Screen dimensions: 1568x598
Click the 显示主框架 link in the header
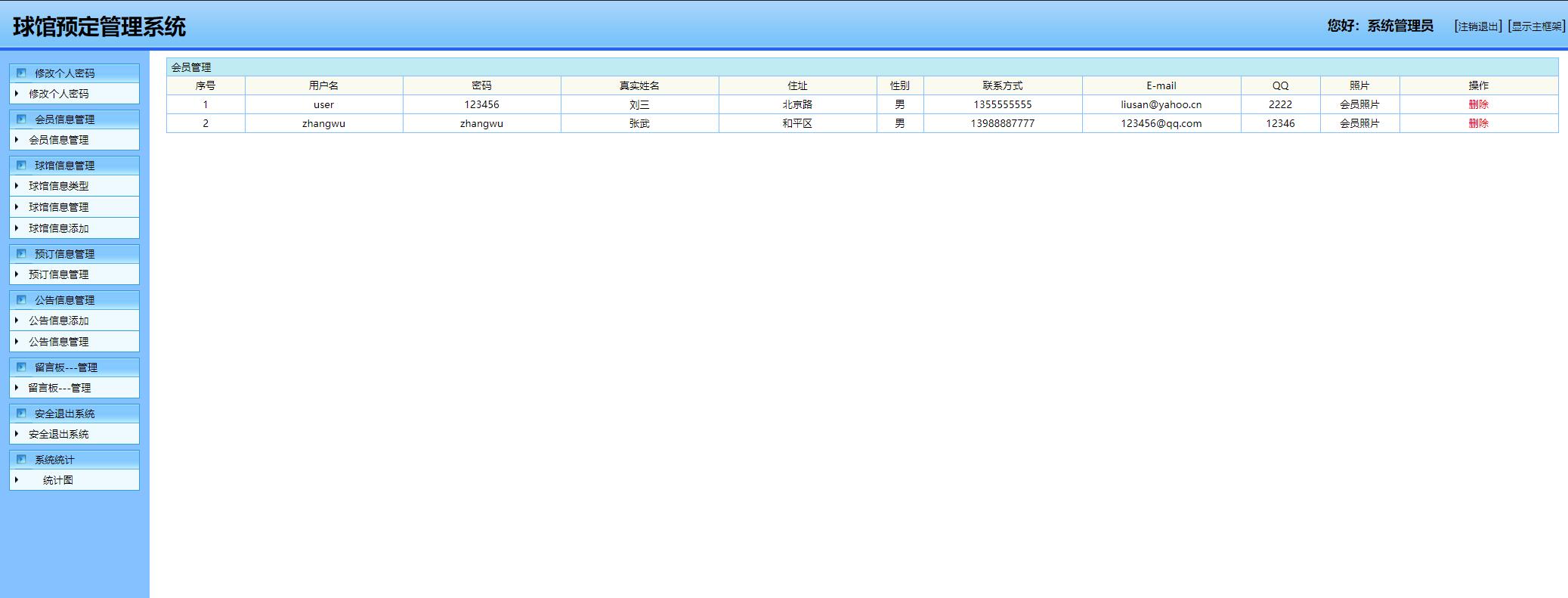[x=1536, y=26]
